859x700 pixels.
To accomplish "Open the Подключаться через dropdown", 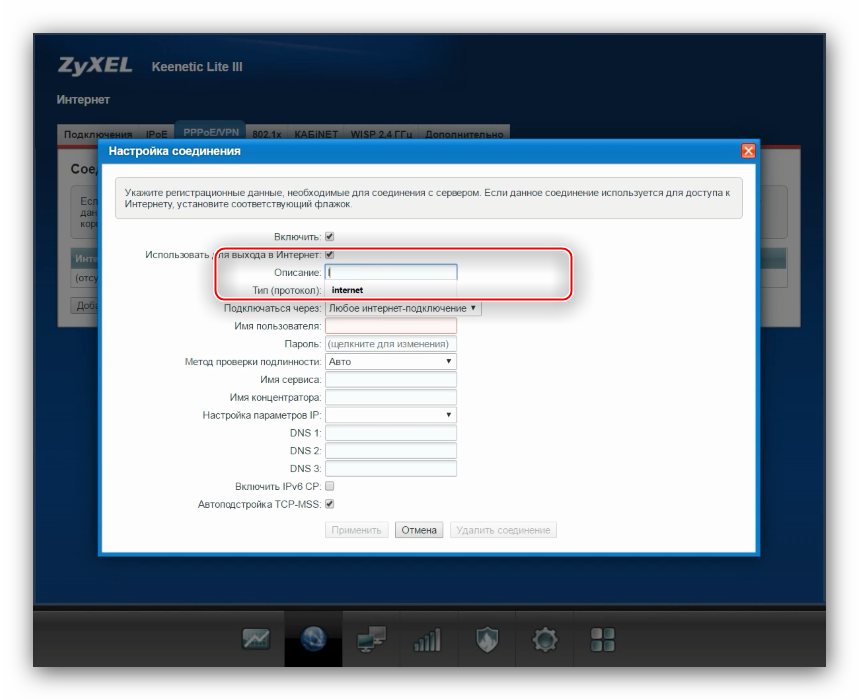I will click(x=403, y=308).
